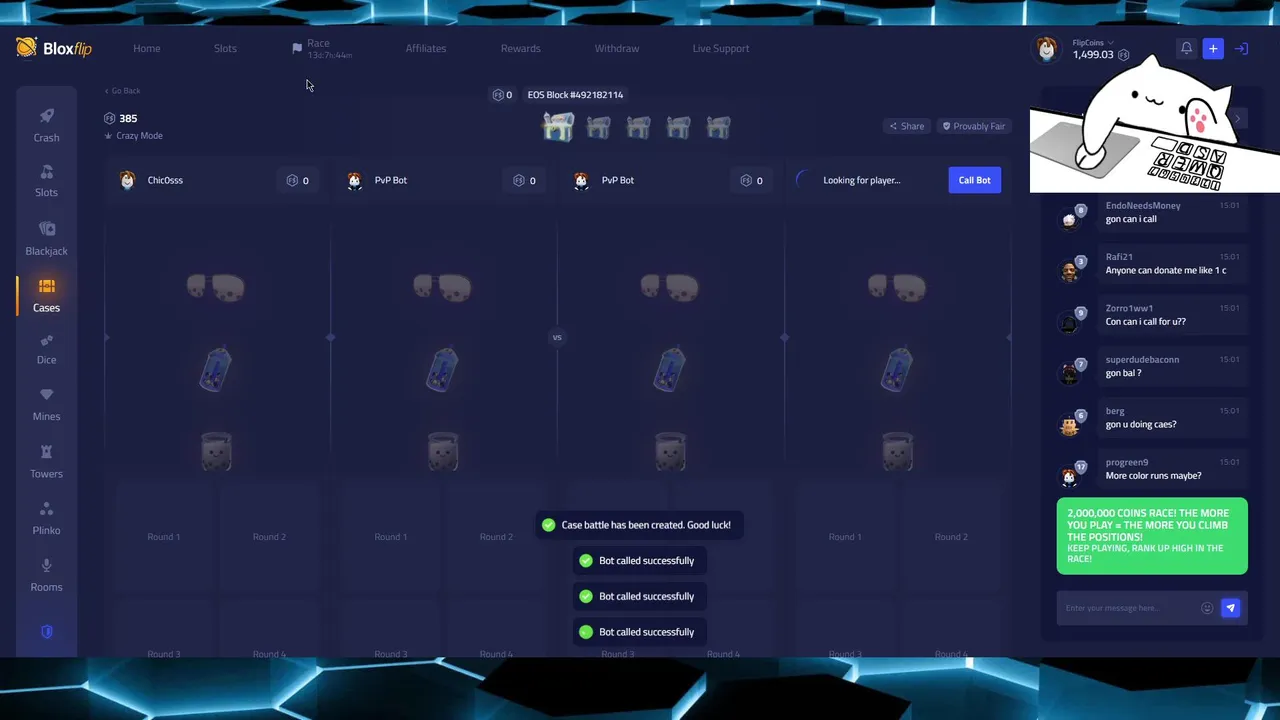Open the Slots top menu item
The height and width of the screenshot is (720, 1280).
click(x=225, y=48)
